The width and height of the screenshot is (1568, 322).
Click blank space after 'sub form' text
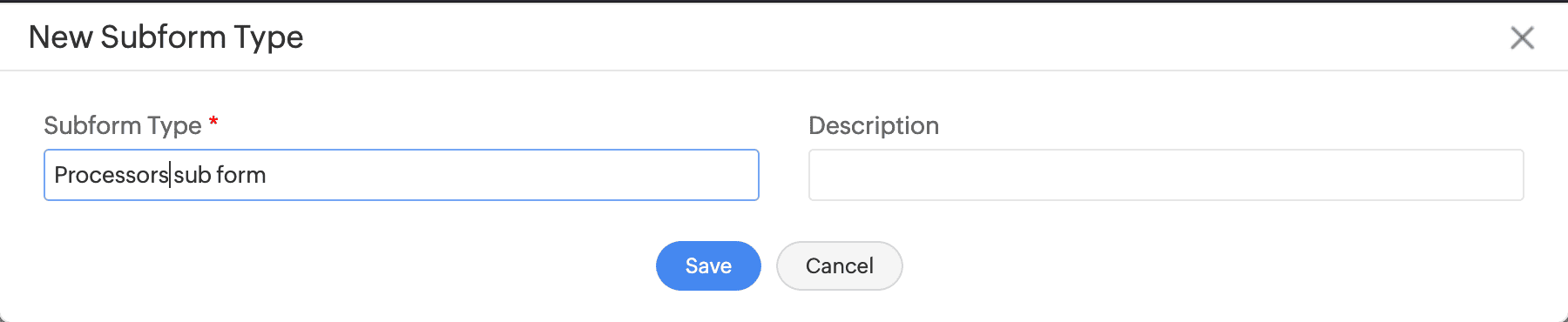tap(512, 175)
